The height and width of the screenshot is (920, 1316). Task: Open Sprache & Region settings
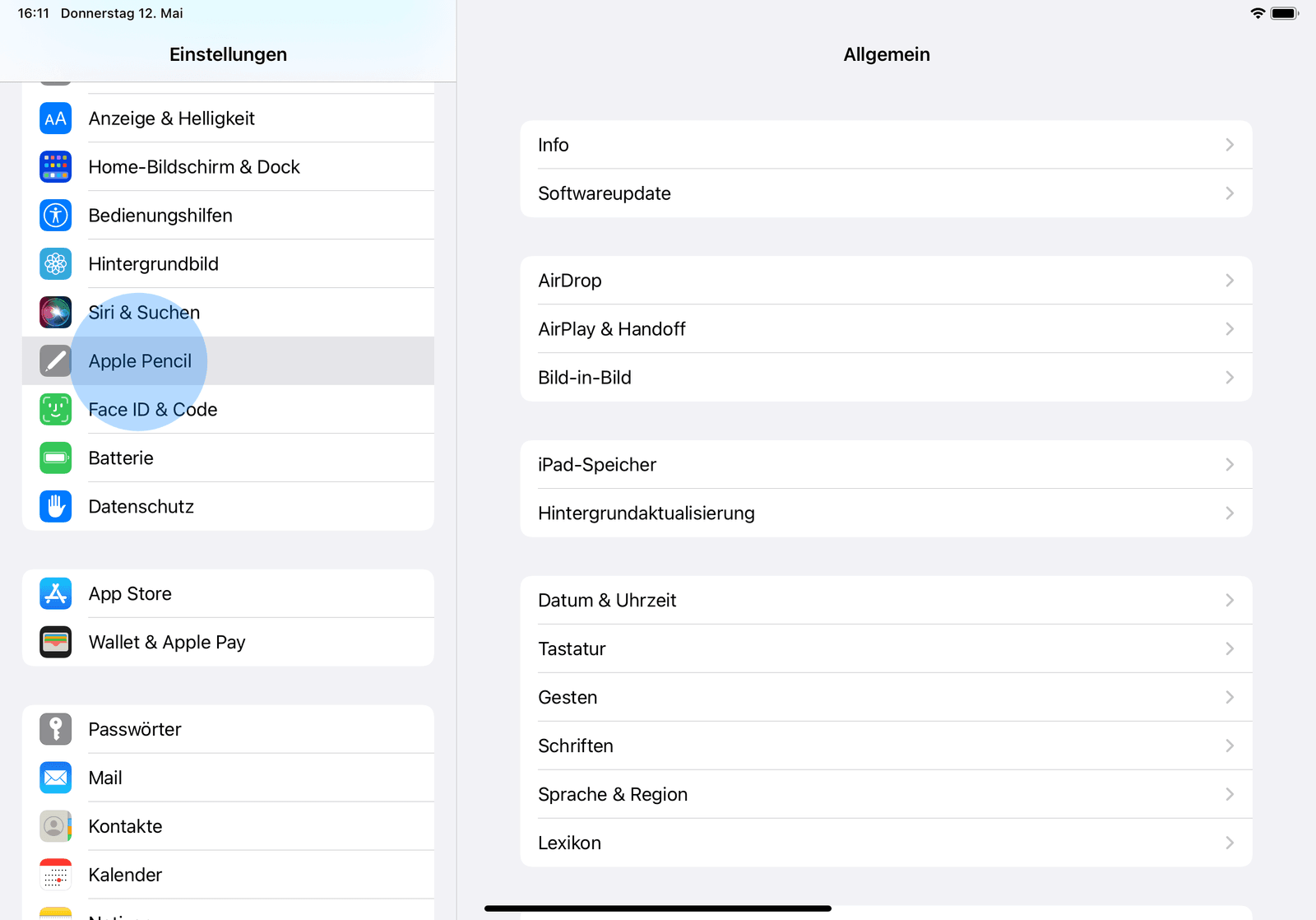pos(886,795)
